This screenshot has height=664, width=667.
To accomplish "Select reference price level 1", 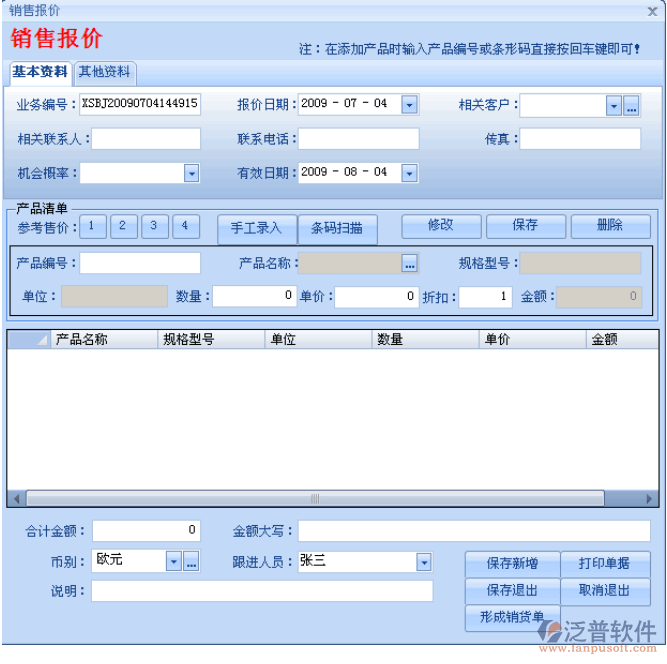I will pyautogui.click(x=92, y=226).
